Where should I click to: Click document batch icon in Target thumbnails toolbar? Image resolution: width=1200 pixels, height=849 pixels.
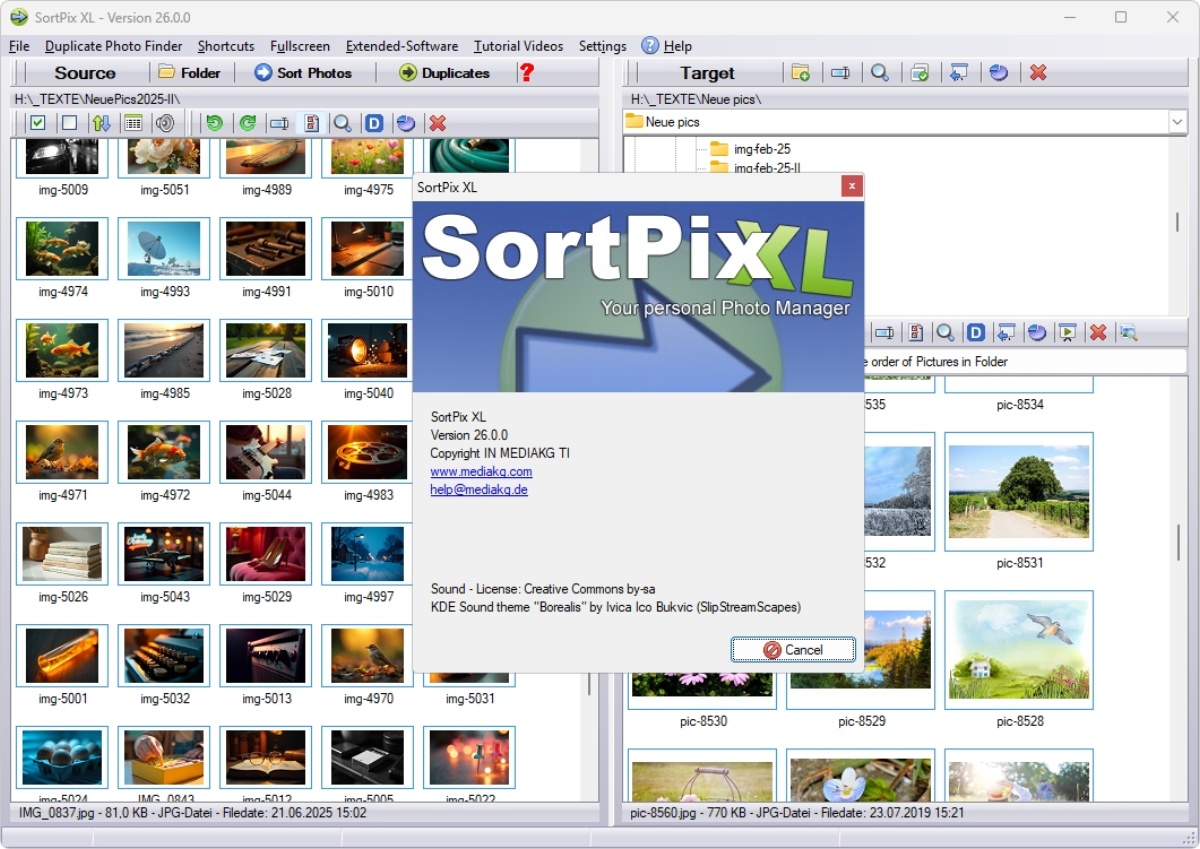pos(914,332)
